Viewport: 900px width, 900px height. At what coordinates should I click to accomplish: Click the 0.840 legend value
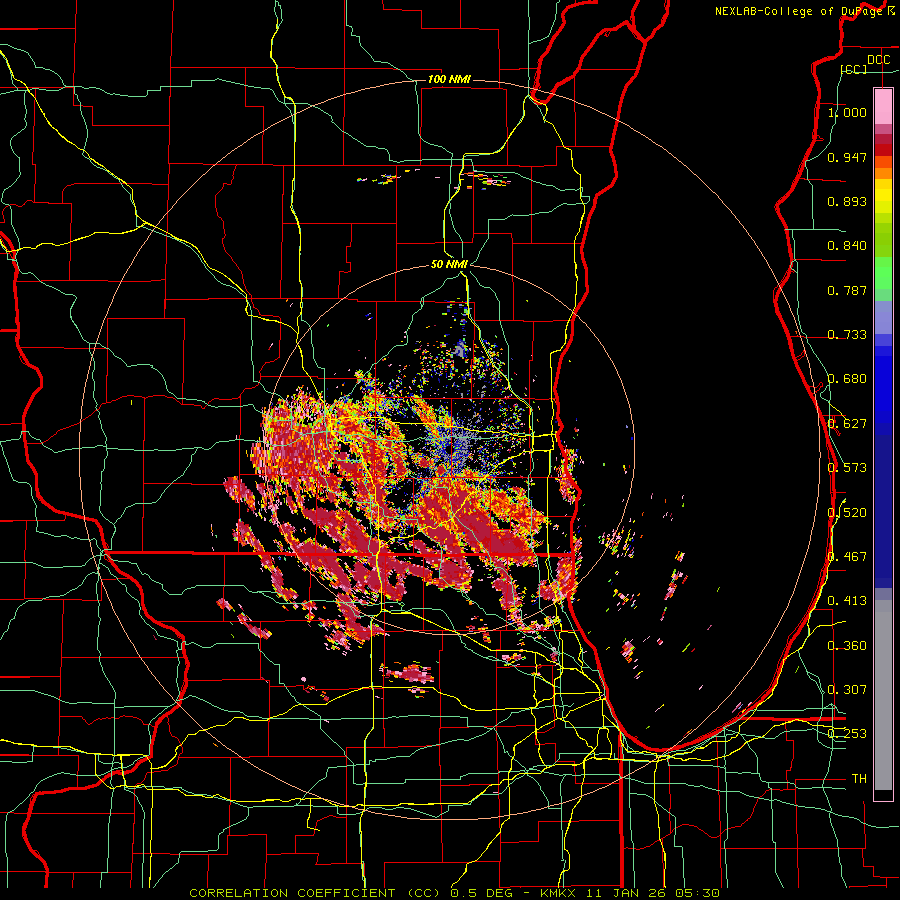(847, 246)
